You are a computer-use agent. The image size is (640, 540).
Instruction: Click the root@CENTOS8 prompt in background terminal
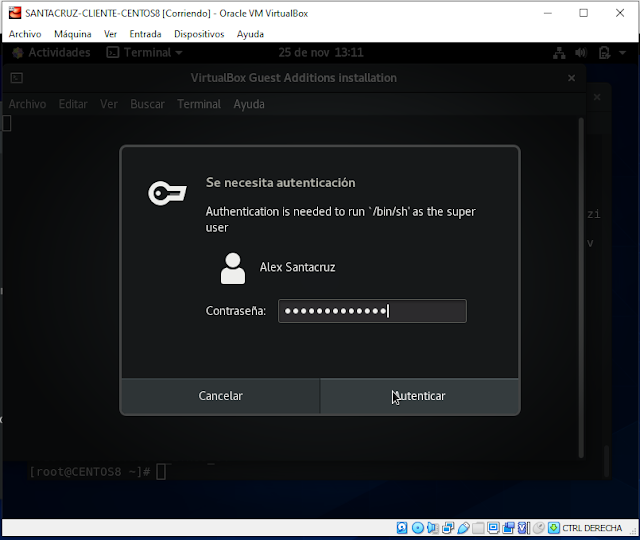pyautogui.click(x=90, y=472)
